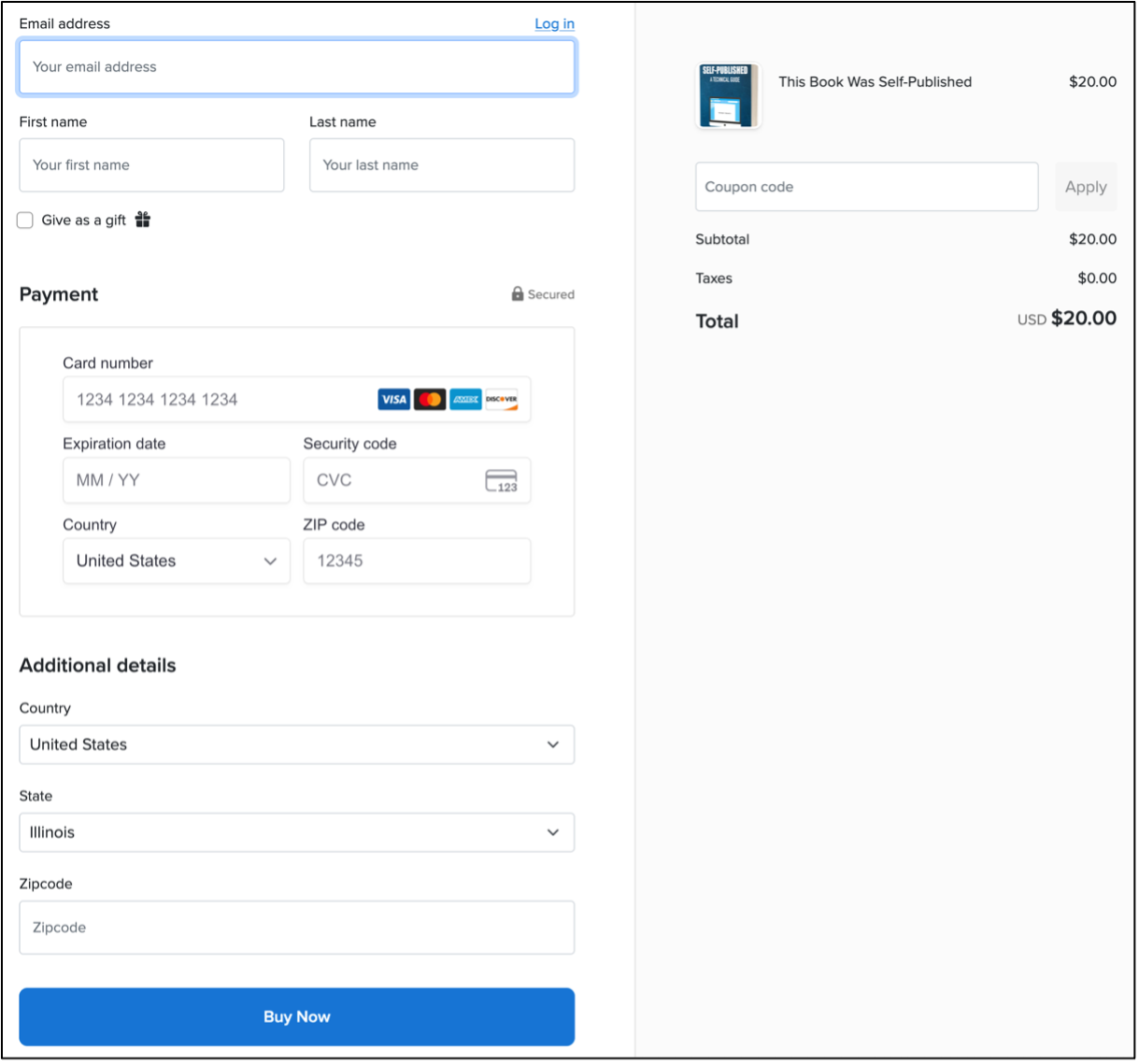Screen dimensions: 1139x1064
Task: Focus the Card number field
Action: (296, 400)
